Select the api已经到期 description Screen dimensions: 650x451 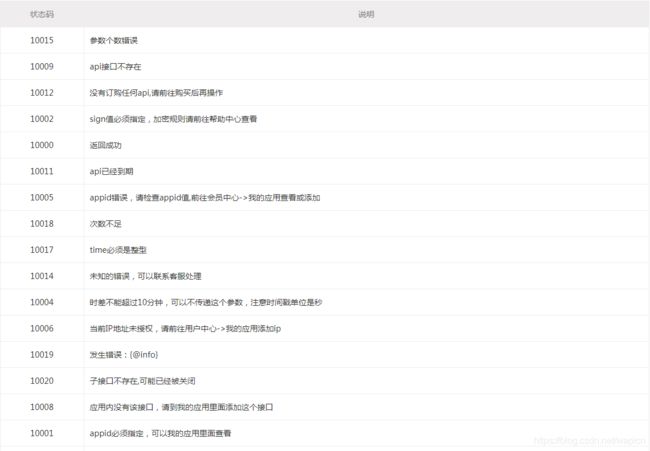[x=112, y=171]
